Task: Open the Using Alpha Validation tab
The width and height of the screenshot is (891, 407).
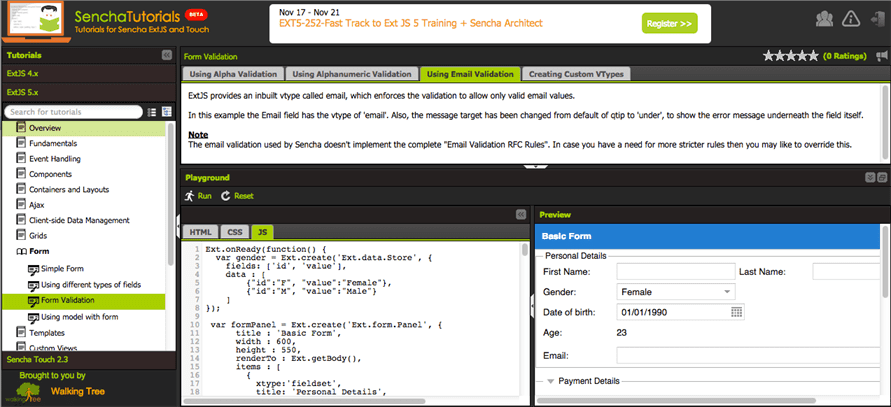Action: tap(233, 74)
